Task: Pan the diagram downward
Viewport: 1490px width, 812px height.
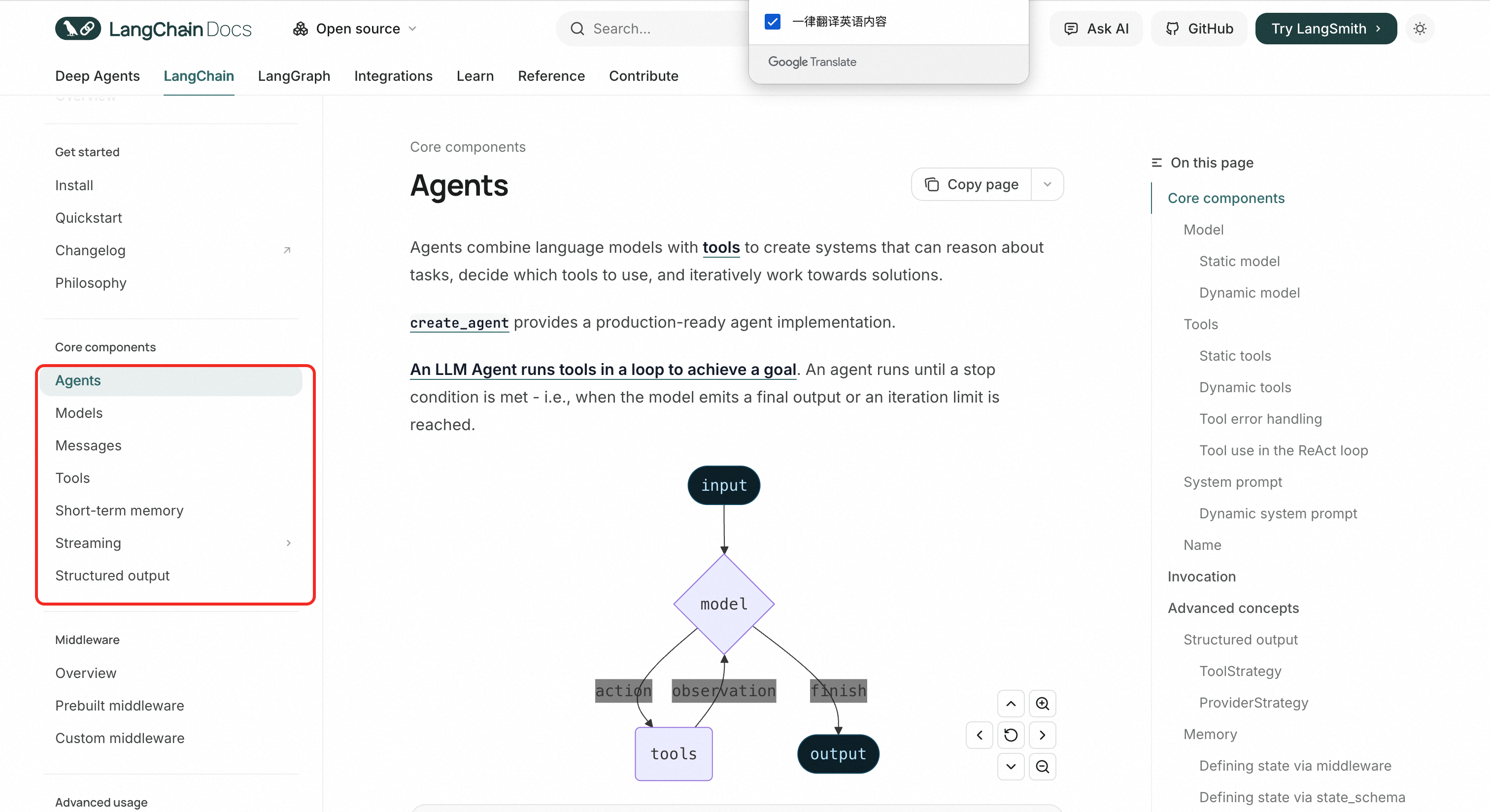Action: 1011,766
